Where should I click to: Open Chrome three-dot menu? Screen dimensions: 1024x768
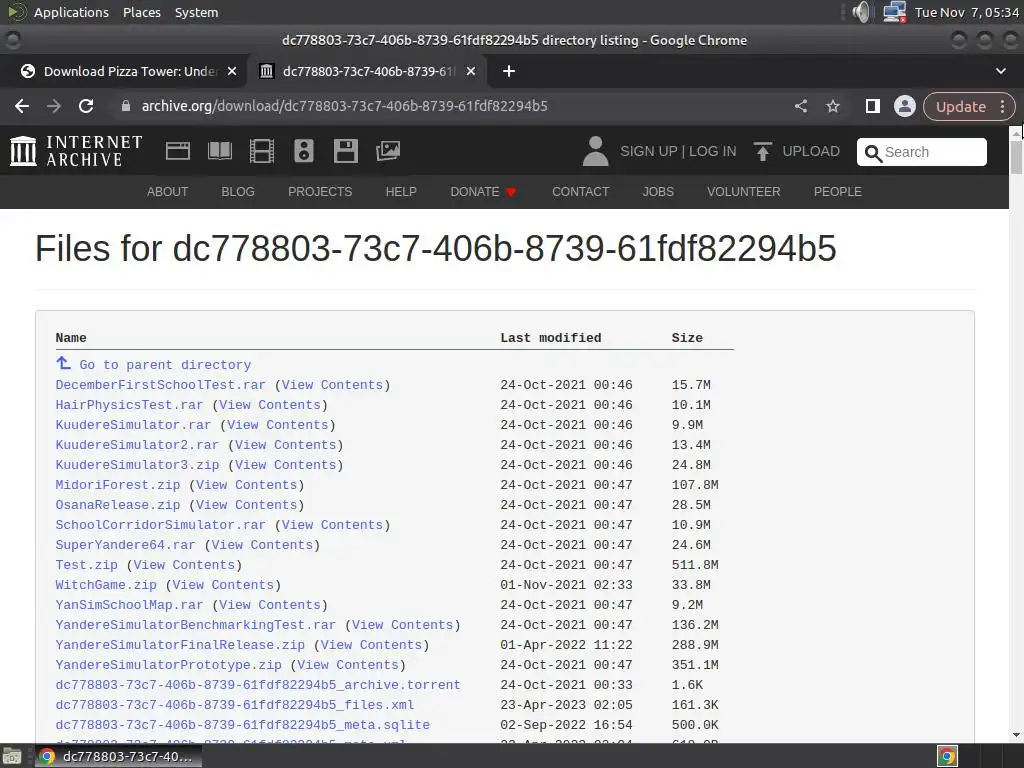[x=1002, y=106]
